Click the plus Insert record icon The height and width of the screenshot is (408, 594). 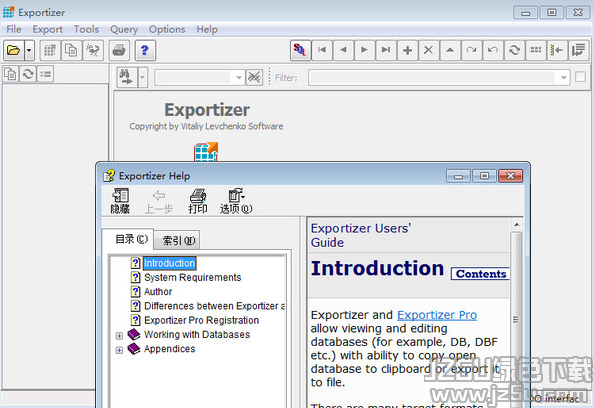pos(408,50)
